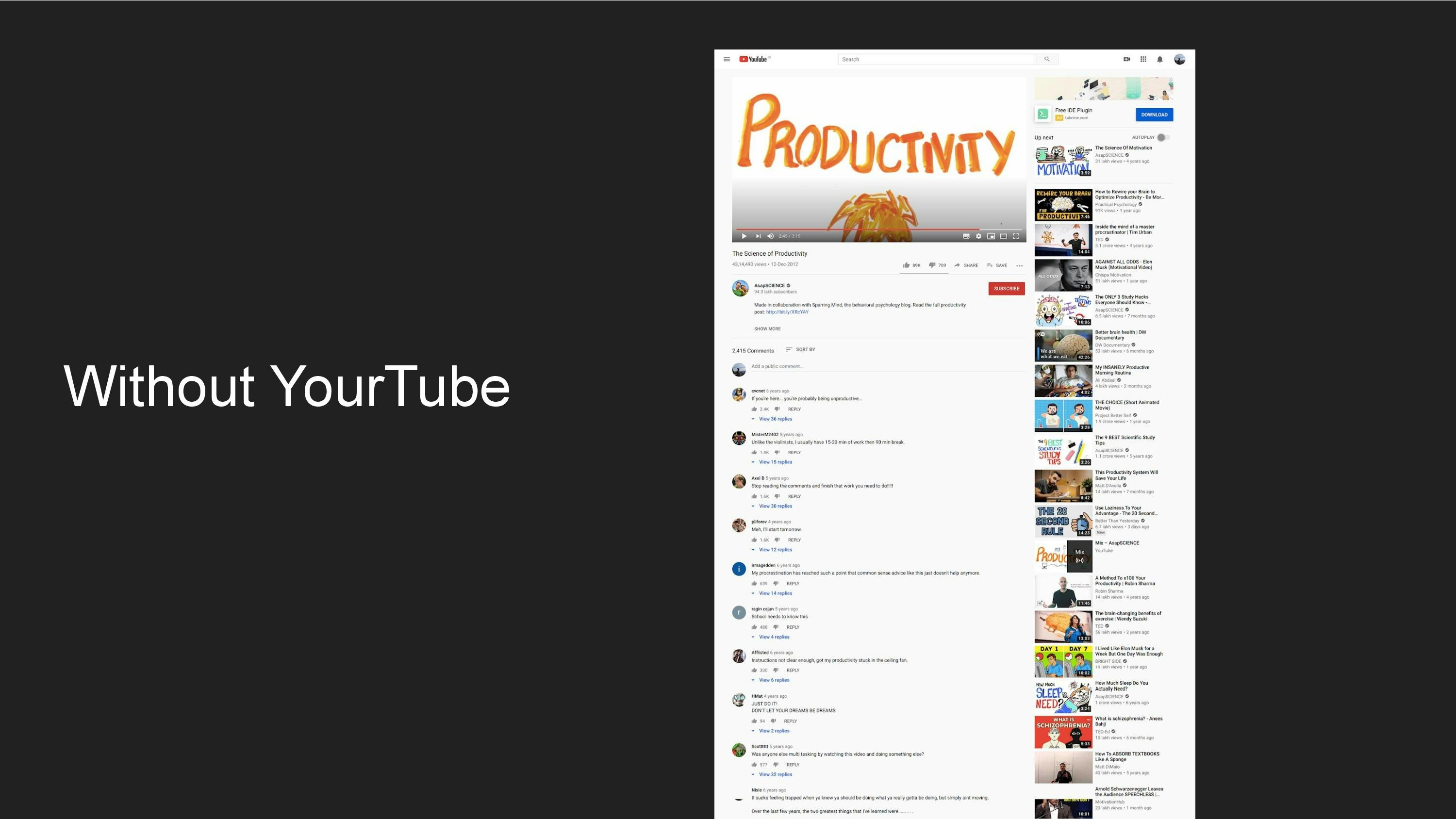Toggle the Autoplay switch off
Viewport: 1456px width, 819px height.
pos(1163,137)
